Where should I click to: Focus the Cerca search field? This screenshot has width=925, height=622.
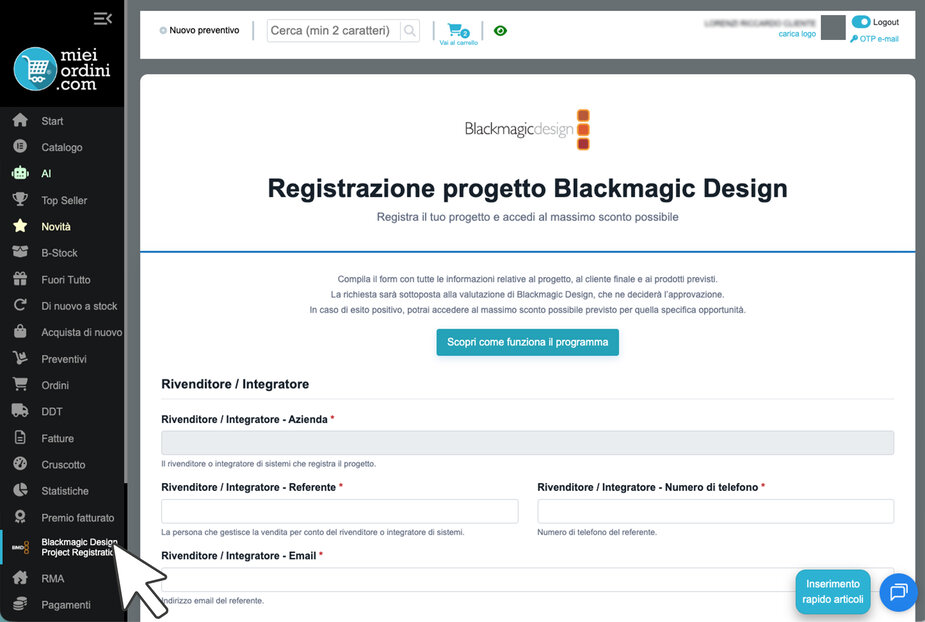(334, 31)
